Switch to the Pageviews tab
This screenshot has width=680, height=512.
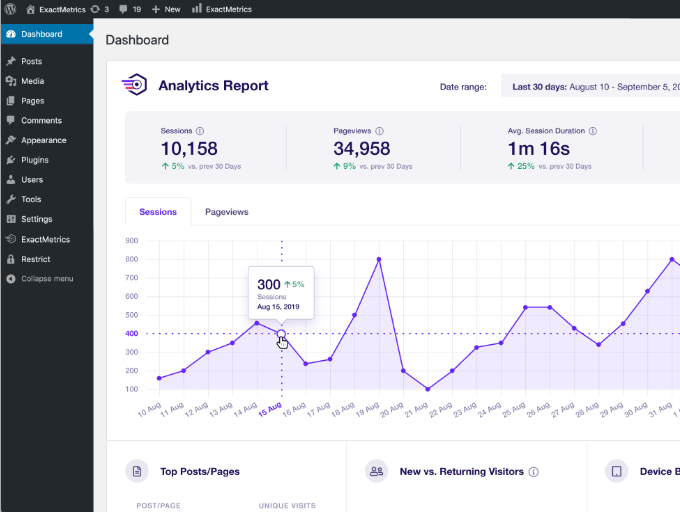point(226,212)
